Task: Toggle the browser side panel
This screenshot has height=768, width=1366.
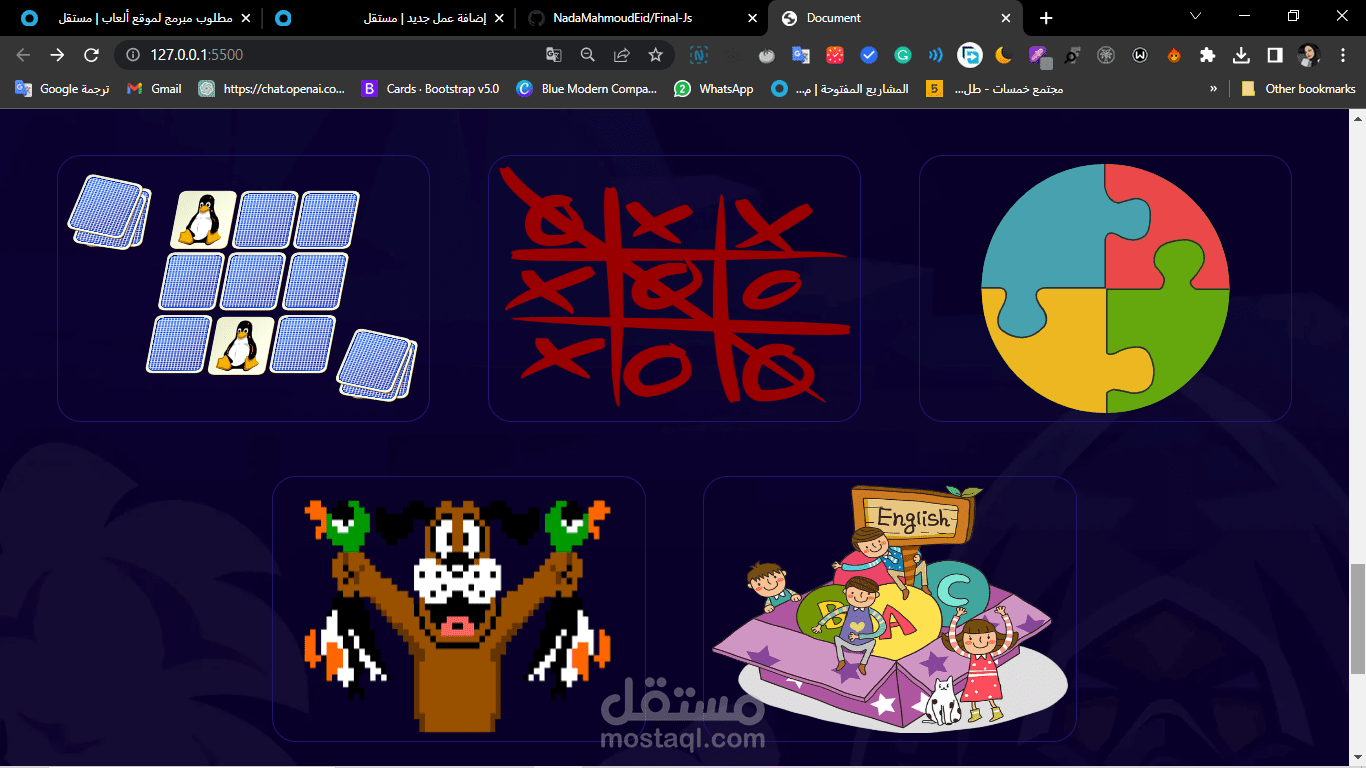Action: (1275, 55)
